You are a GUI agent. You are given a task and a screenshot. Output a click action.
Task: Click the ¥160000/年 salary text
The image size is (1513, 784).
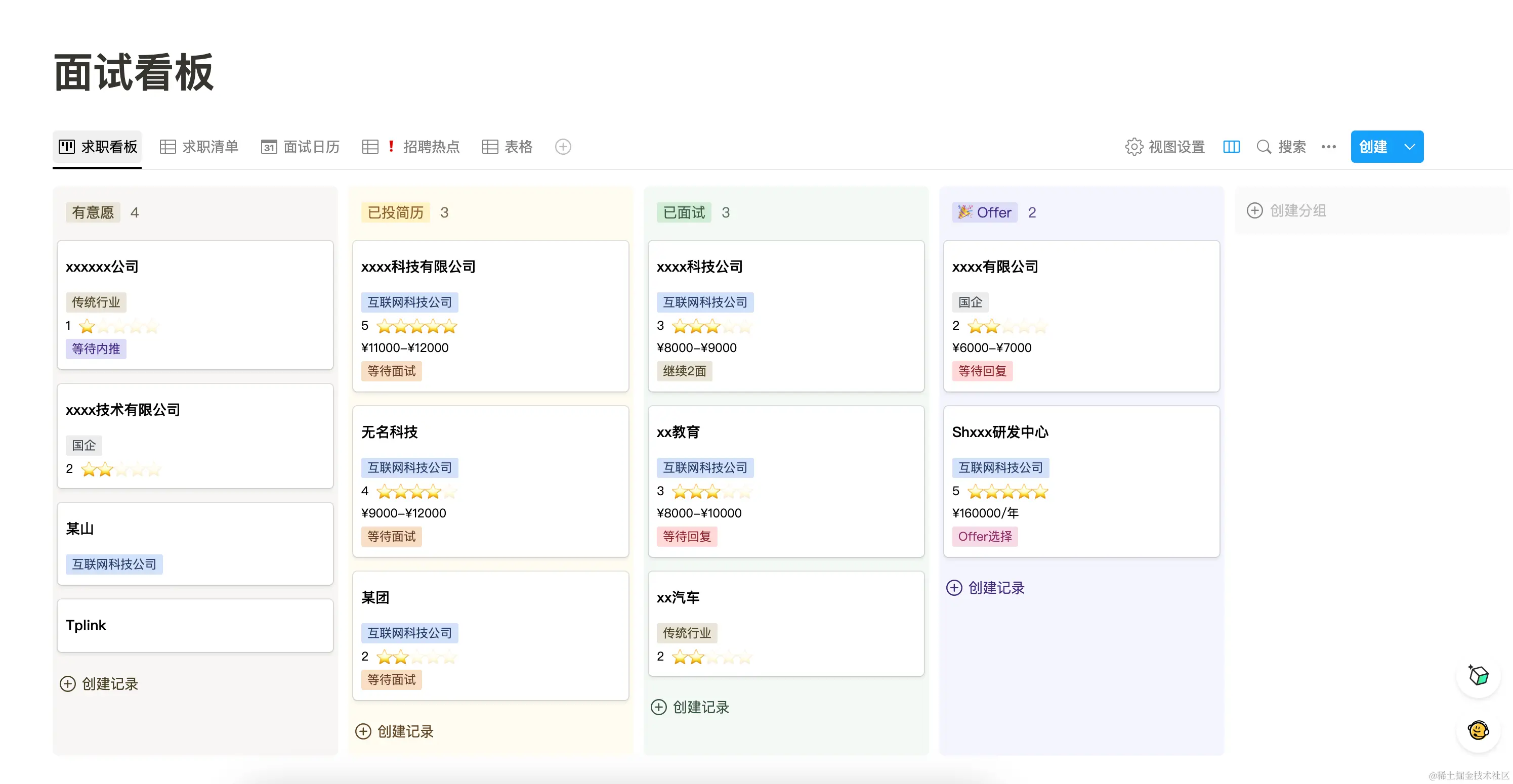coord(985,513)
